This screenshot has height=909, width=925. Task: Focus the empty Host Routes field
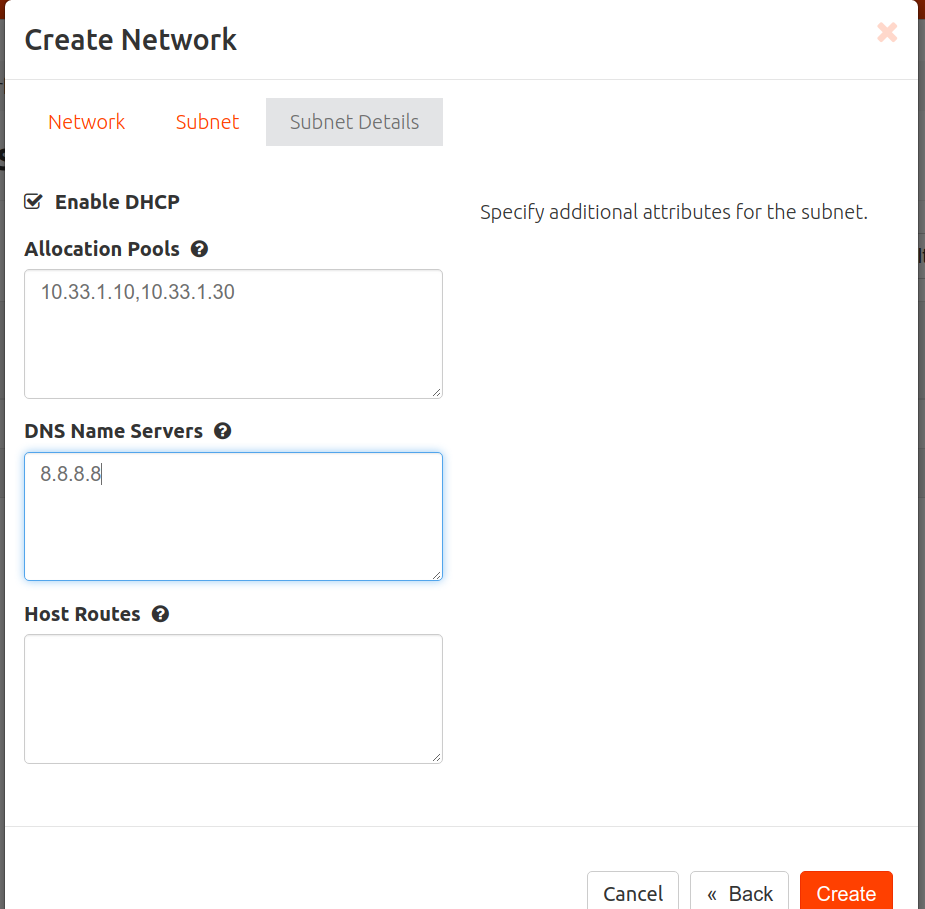click(x=233, y=698)
